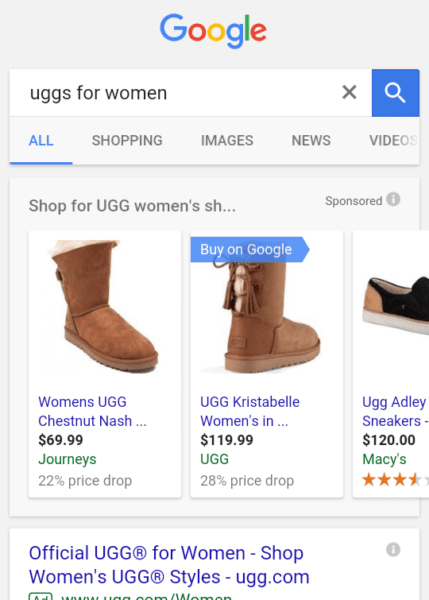Viewport: 429px width, 600px height.
Task: Open the UGG Kristabelle Women's product link
Action: point(250,411)
